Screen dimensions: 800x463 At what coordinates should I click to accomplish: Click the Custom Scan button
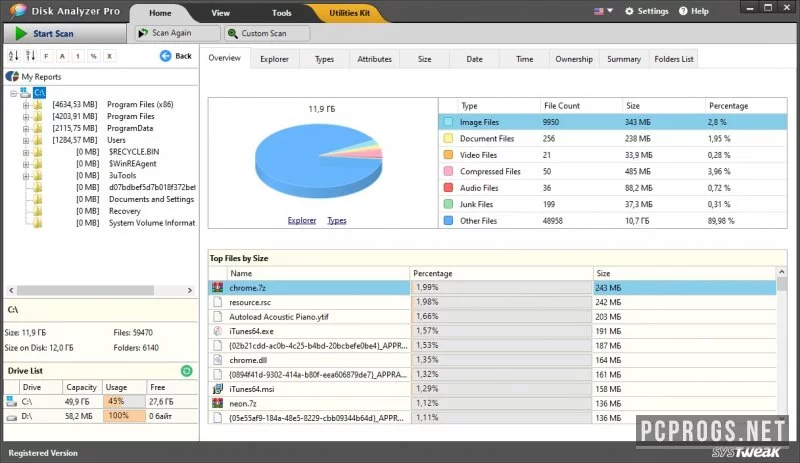(x=267, y=33)
